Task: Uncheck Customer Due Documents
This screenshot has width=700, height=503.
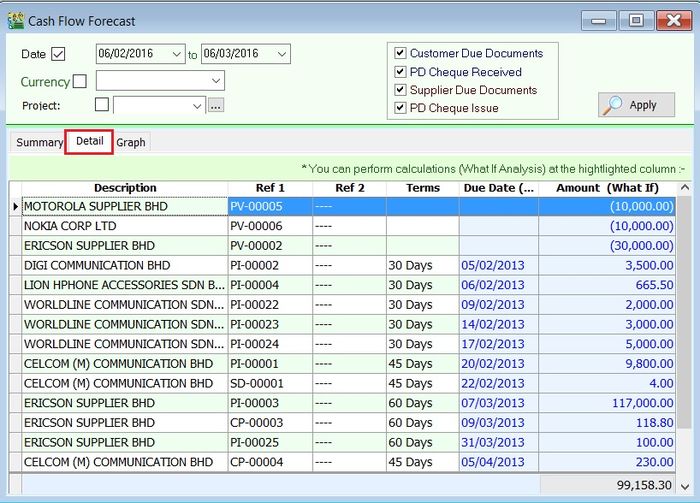Action: [401, 53]
